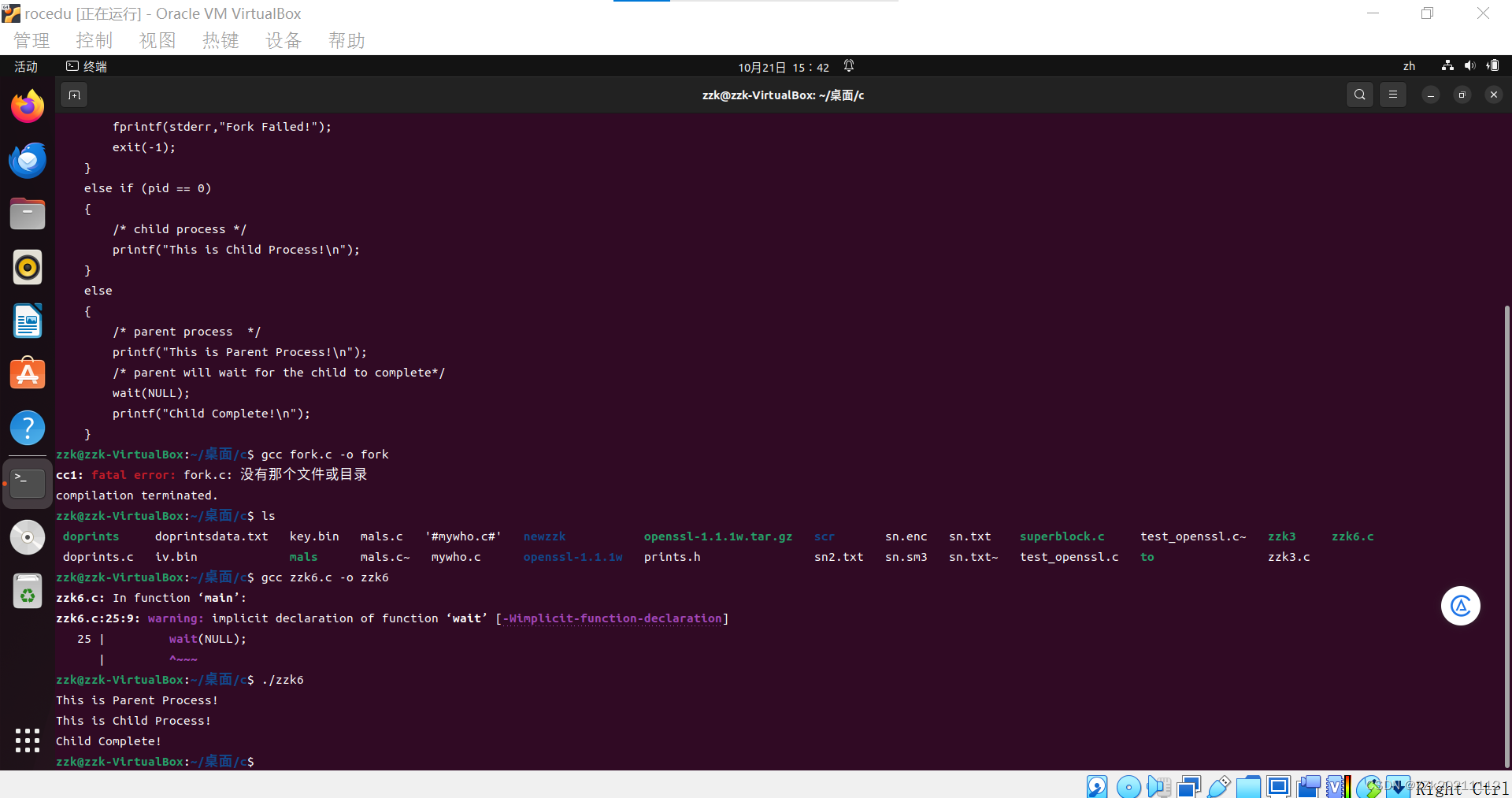The height and width of the screenshot is (798, 1512).
Task: Open the Help icon in the dock
Action: (28, 428)
